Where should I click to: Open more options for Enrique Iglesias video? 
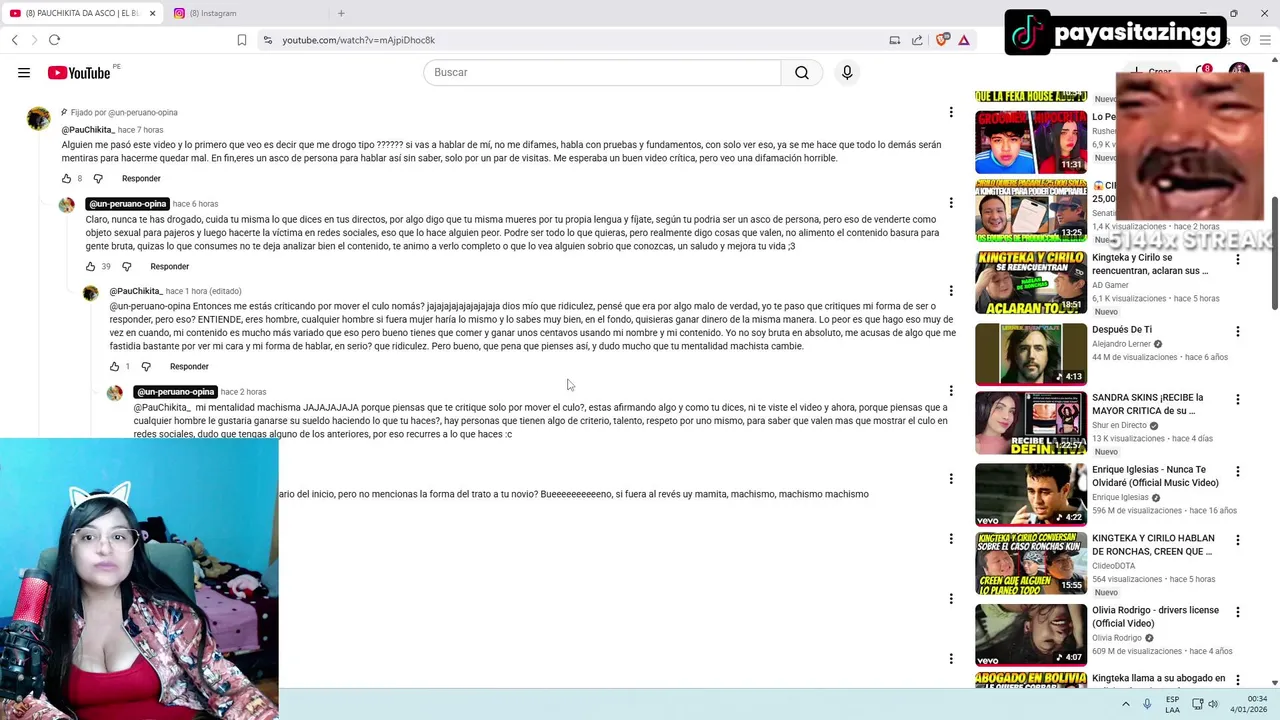click(x=1238, y=471)
